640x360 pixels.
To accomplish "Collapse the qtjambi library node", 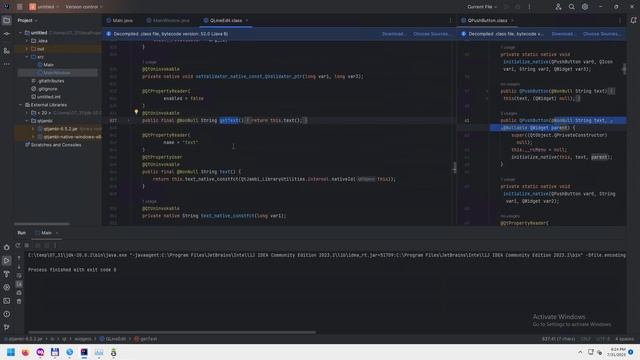I will [27, 121].
